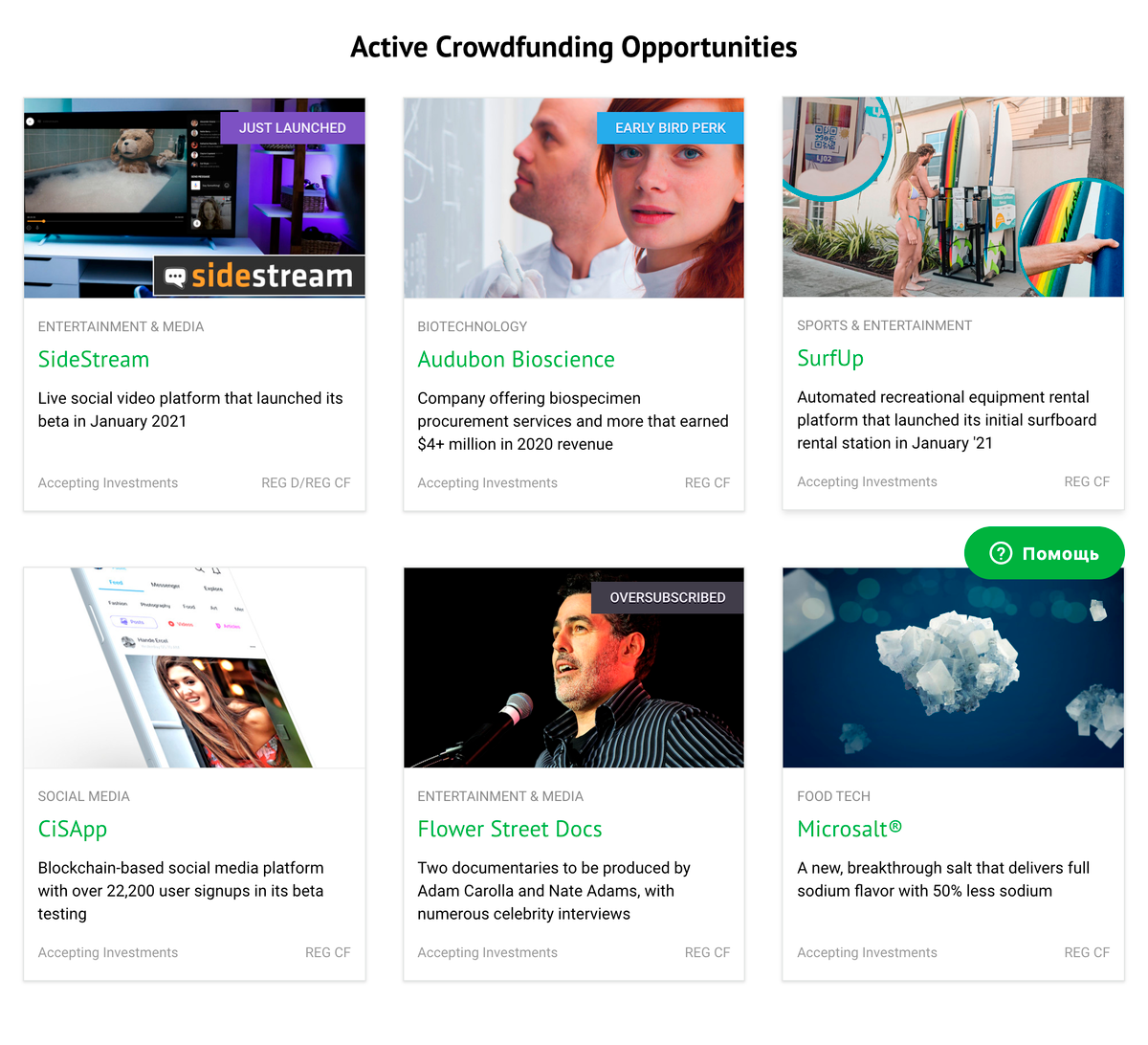Image resolution: width=1148 pixels, height=1045 pixels.
Task: Click REG CF on the CiSApp card
Action: pos(328,953)
